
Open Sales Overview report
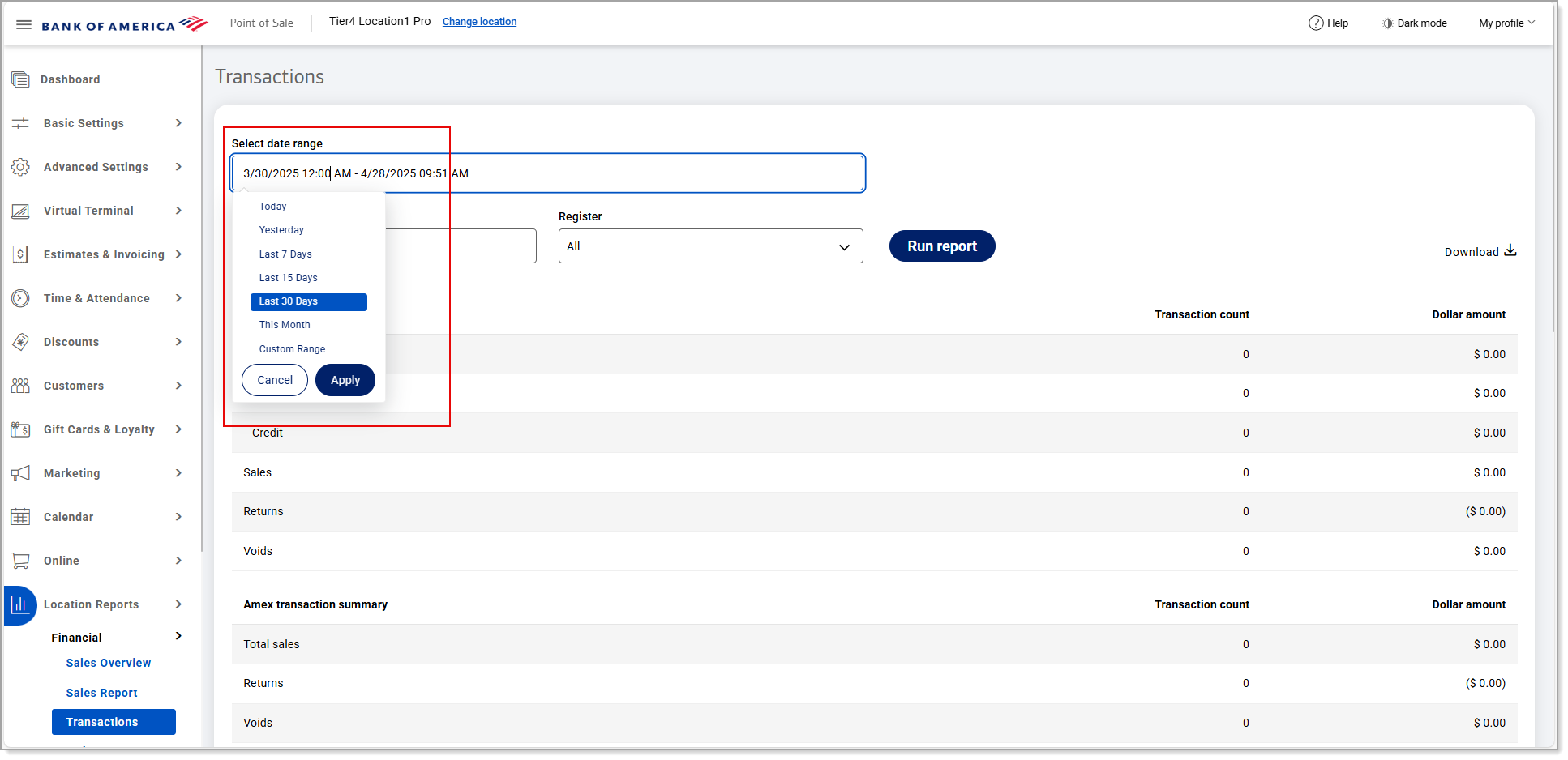pos(109,663)
